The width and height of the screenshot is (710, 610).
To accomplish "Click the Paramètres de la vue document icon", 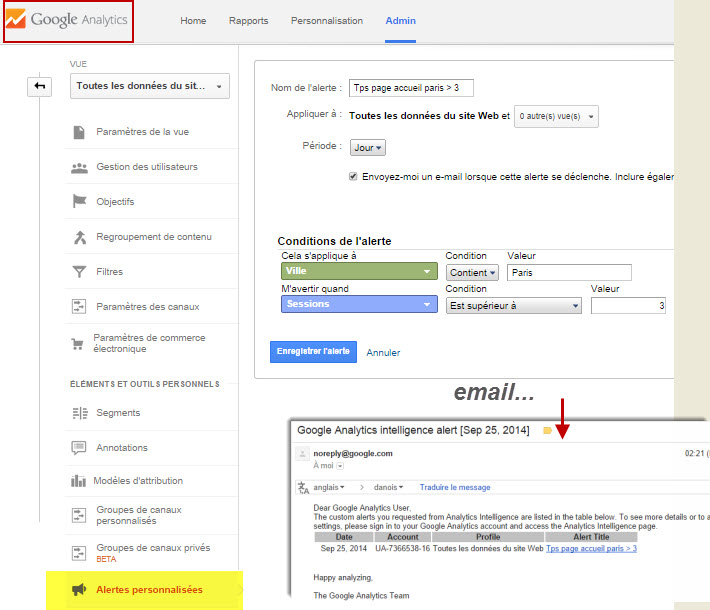I will 79,132.
